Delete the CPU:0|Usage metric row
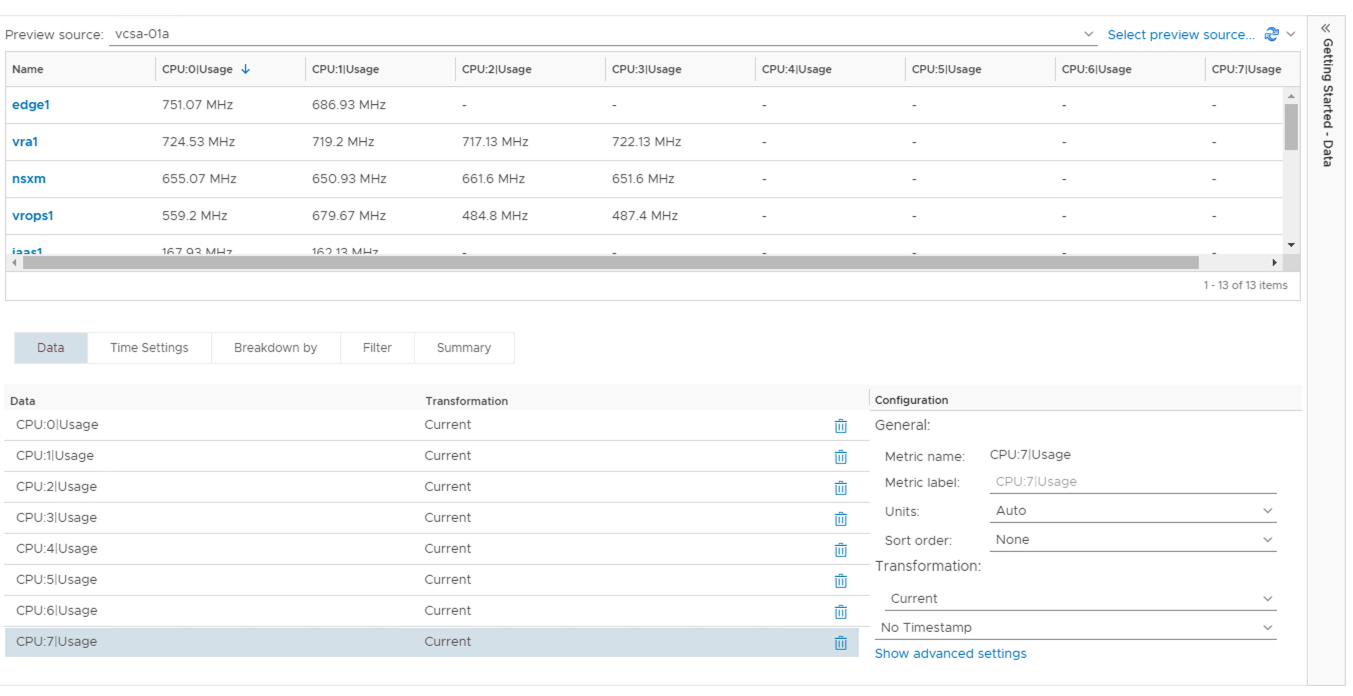This screenshot has height=696, width=1353. [x=840, y=426]
